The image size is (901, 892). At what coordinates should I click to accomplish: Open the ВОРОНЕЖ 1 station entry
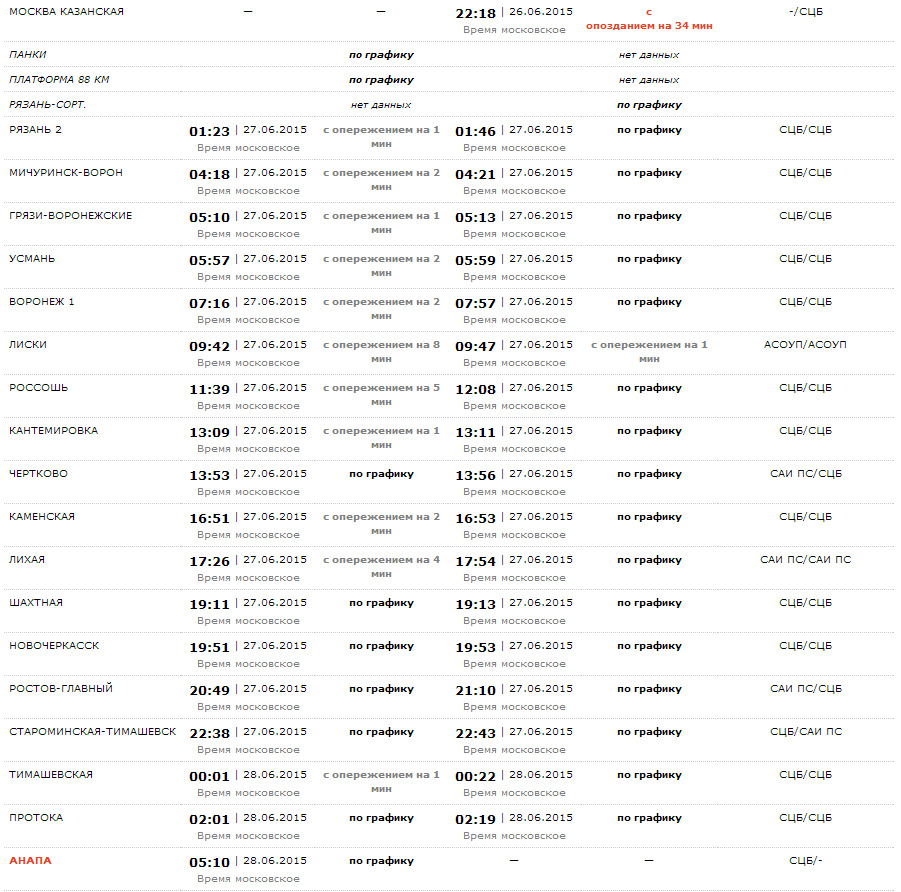pos(42,301)
